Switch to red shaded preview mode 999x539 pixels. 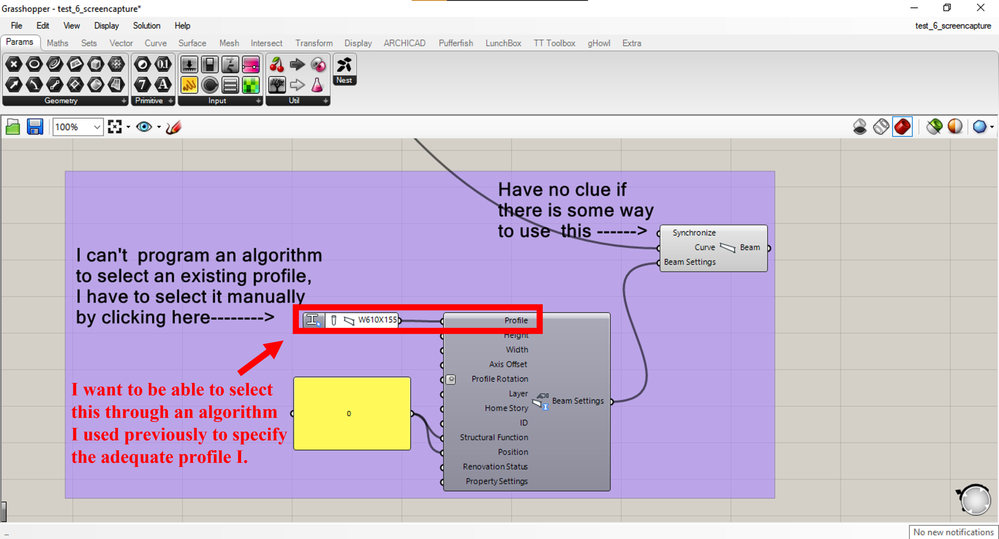[x=902, y=127]
